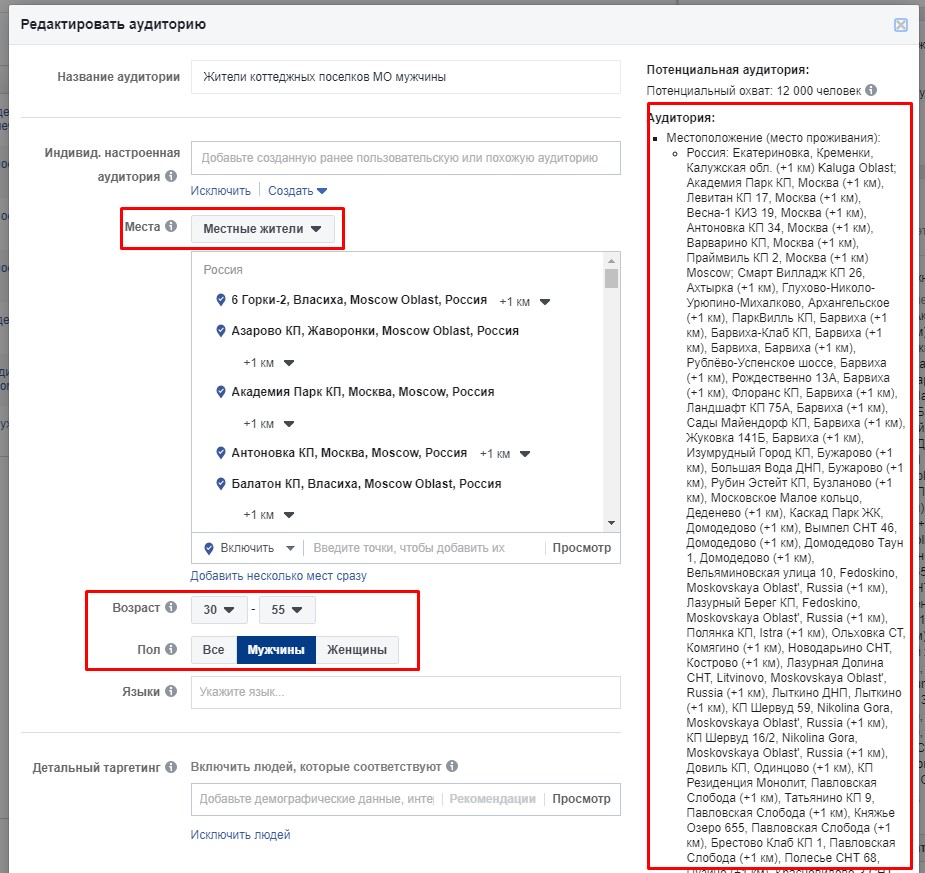
Task: Click the locations list scrollbar thumb
Action: tap(611, 277)
